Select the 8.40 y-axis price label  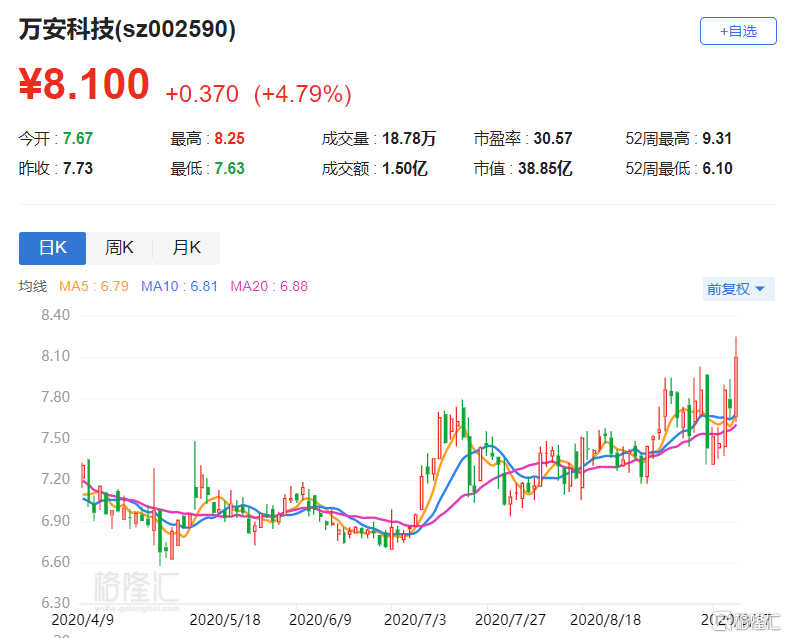pos(55,315)
